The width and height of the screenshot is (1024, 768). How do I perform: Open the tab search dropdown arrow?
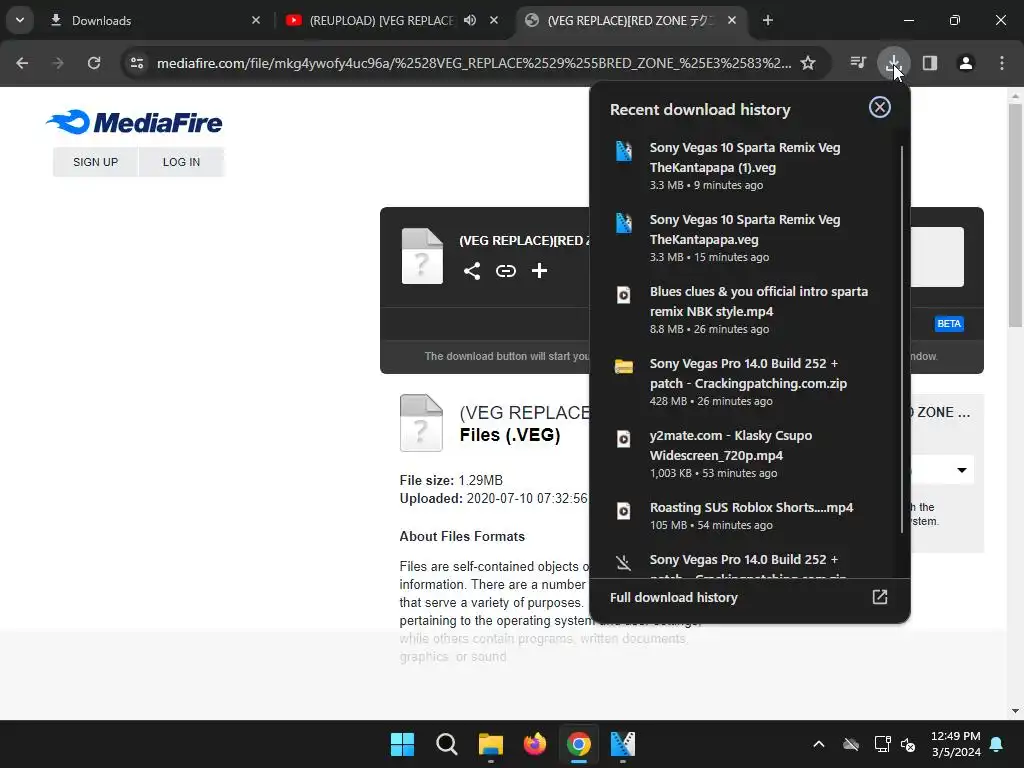tap(20, 20)
